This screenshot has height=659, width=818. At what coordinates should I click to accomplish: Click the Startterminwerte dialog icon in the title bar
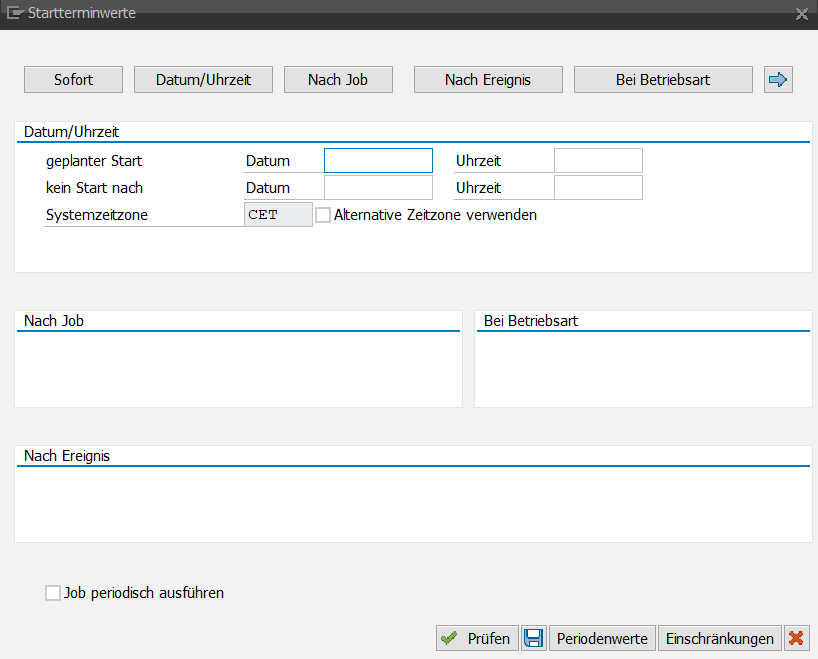click(x=16, y=13)
